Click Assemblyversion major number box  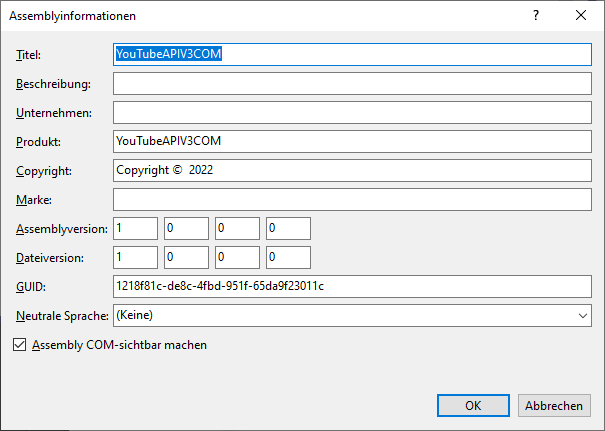pyautogui.click(x=135, y=229)
